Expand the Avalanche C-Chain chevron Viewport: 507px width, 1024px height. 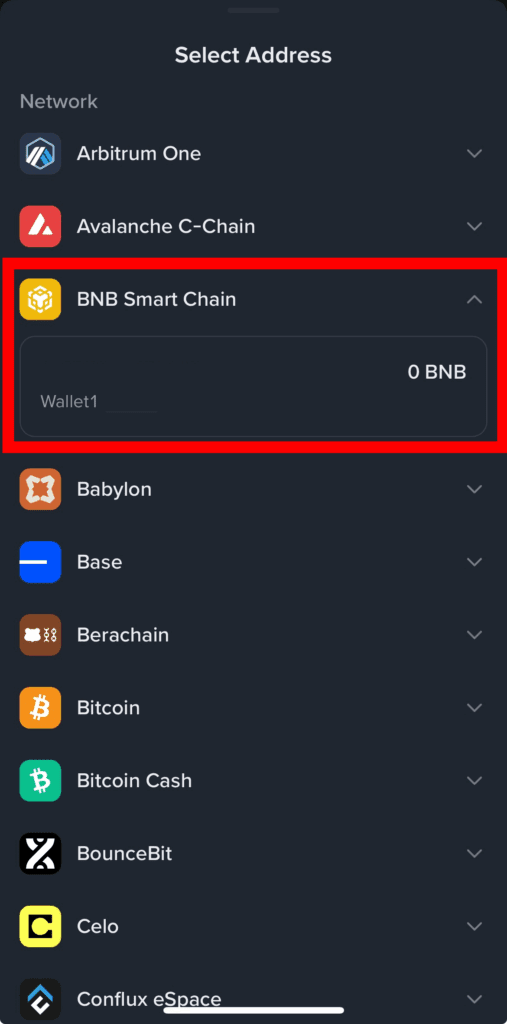[x=474, y=227]
